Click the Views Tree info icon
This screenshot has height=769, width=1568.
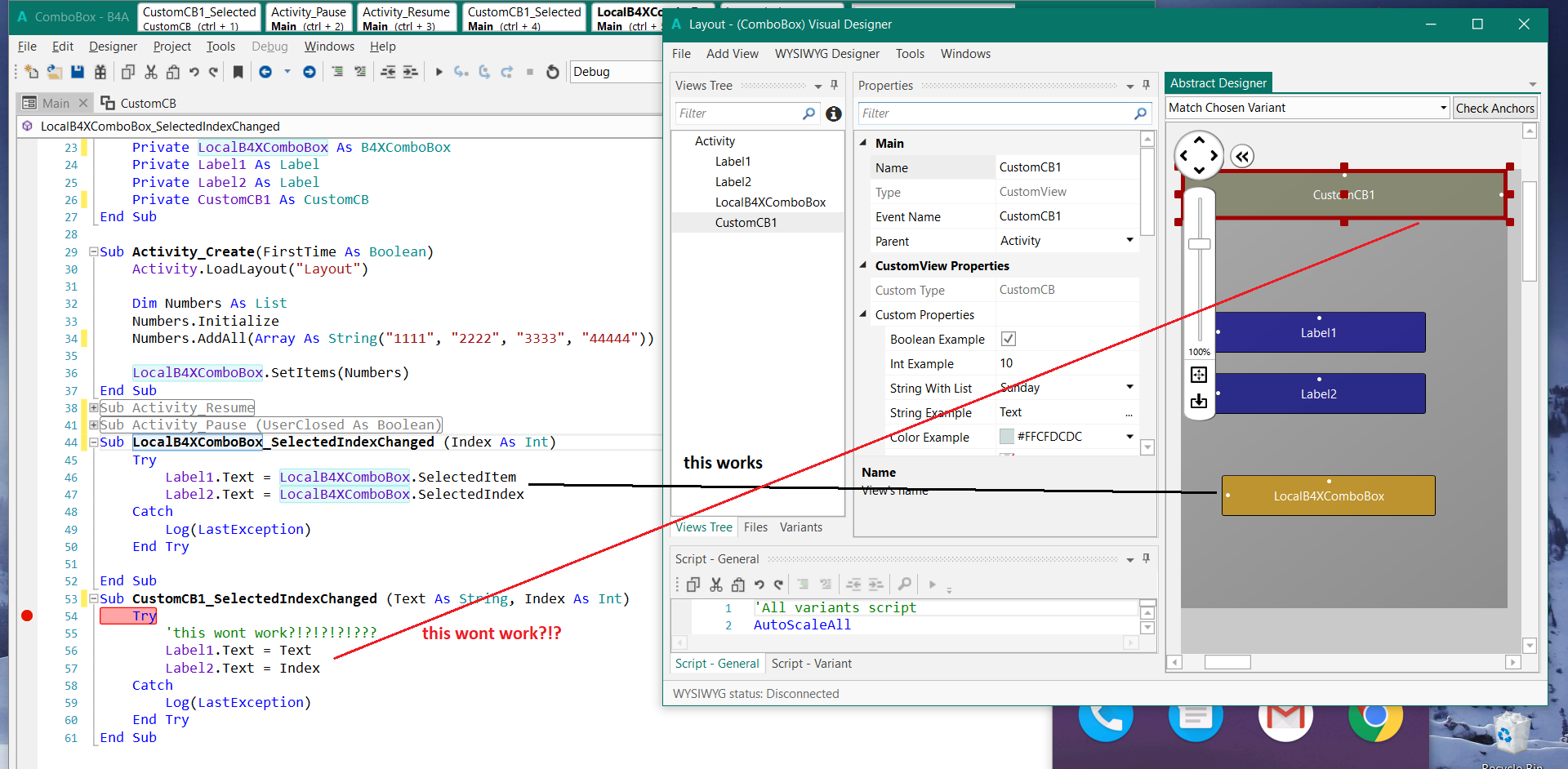click(833, 113)
